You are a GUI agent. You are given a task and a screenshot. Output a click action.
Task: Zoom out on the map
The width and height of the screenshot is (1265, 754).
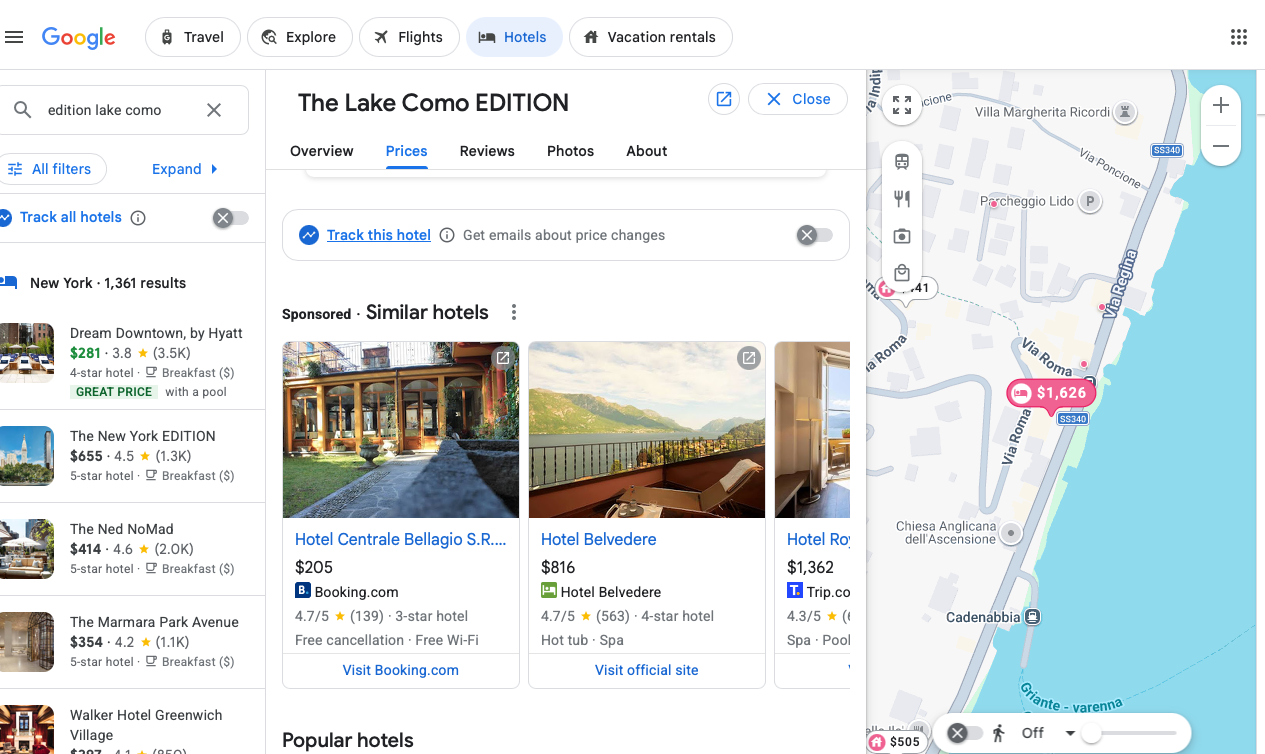(1221, 146)
